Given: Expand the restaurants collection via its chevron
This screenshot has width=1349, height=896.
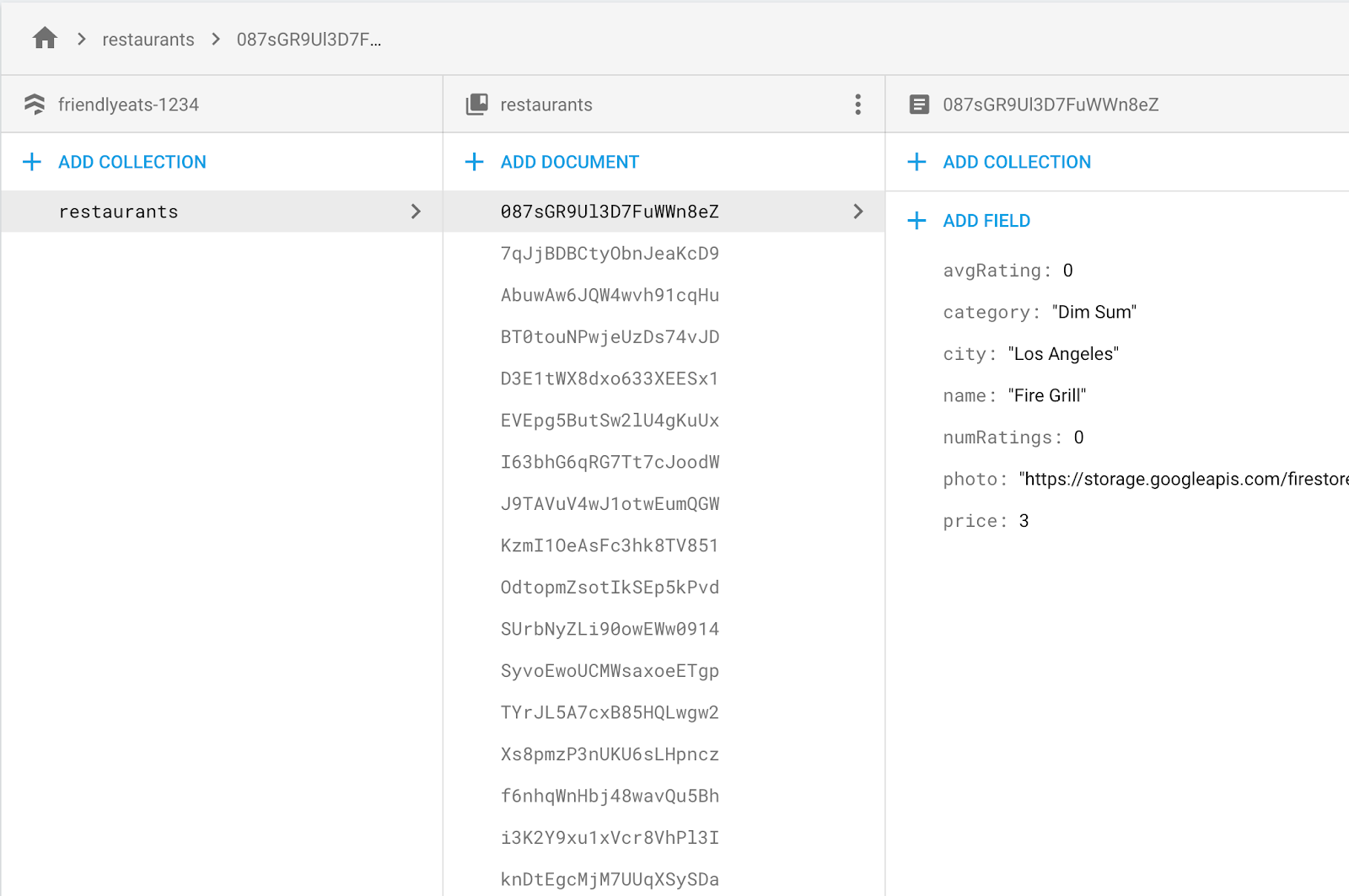Looking at the screenshot, I should 416,212.
